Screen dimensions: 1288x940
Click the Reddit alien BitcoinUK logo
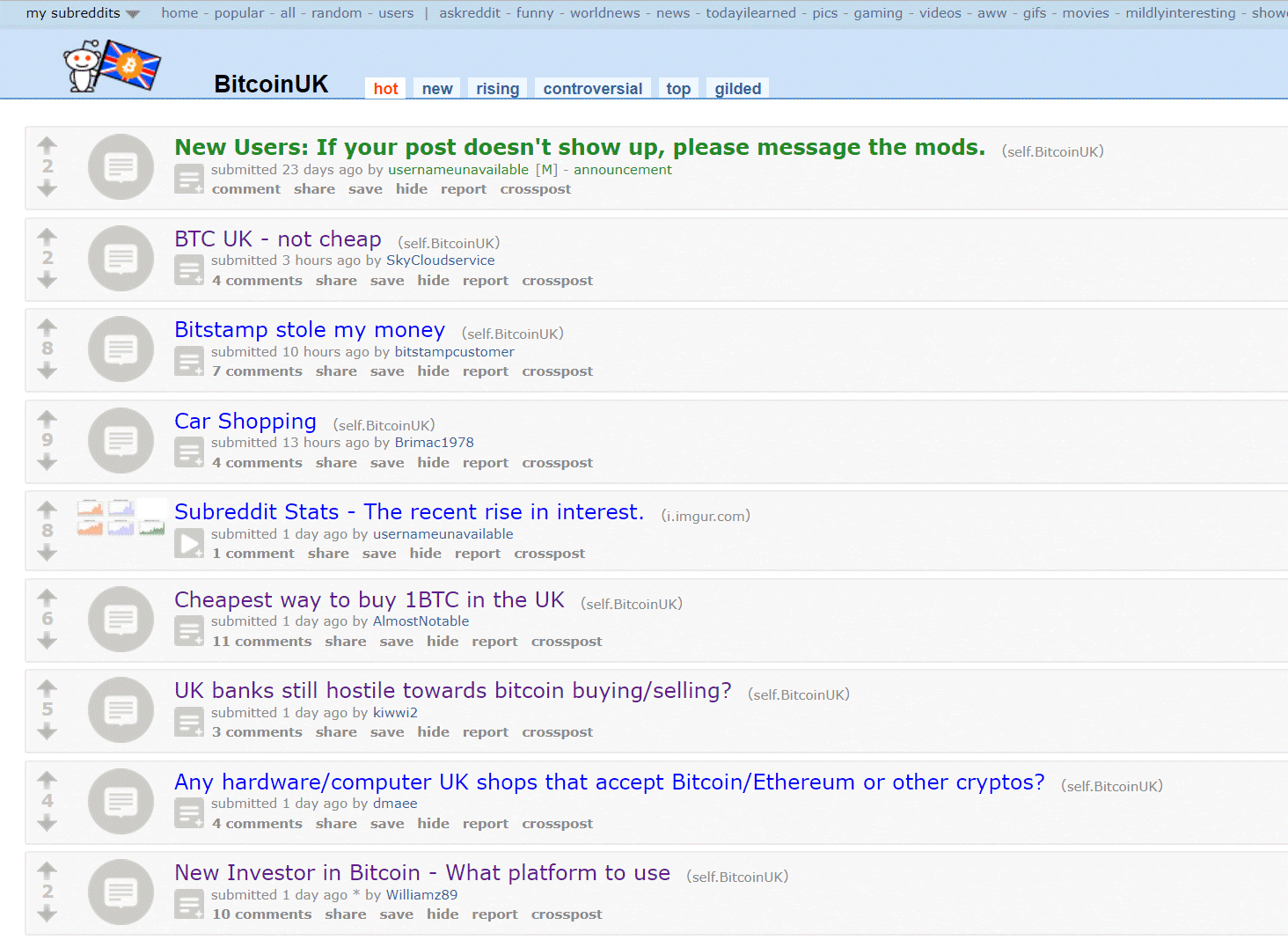point(112,66)
